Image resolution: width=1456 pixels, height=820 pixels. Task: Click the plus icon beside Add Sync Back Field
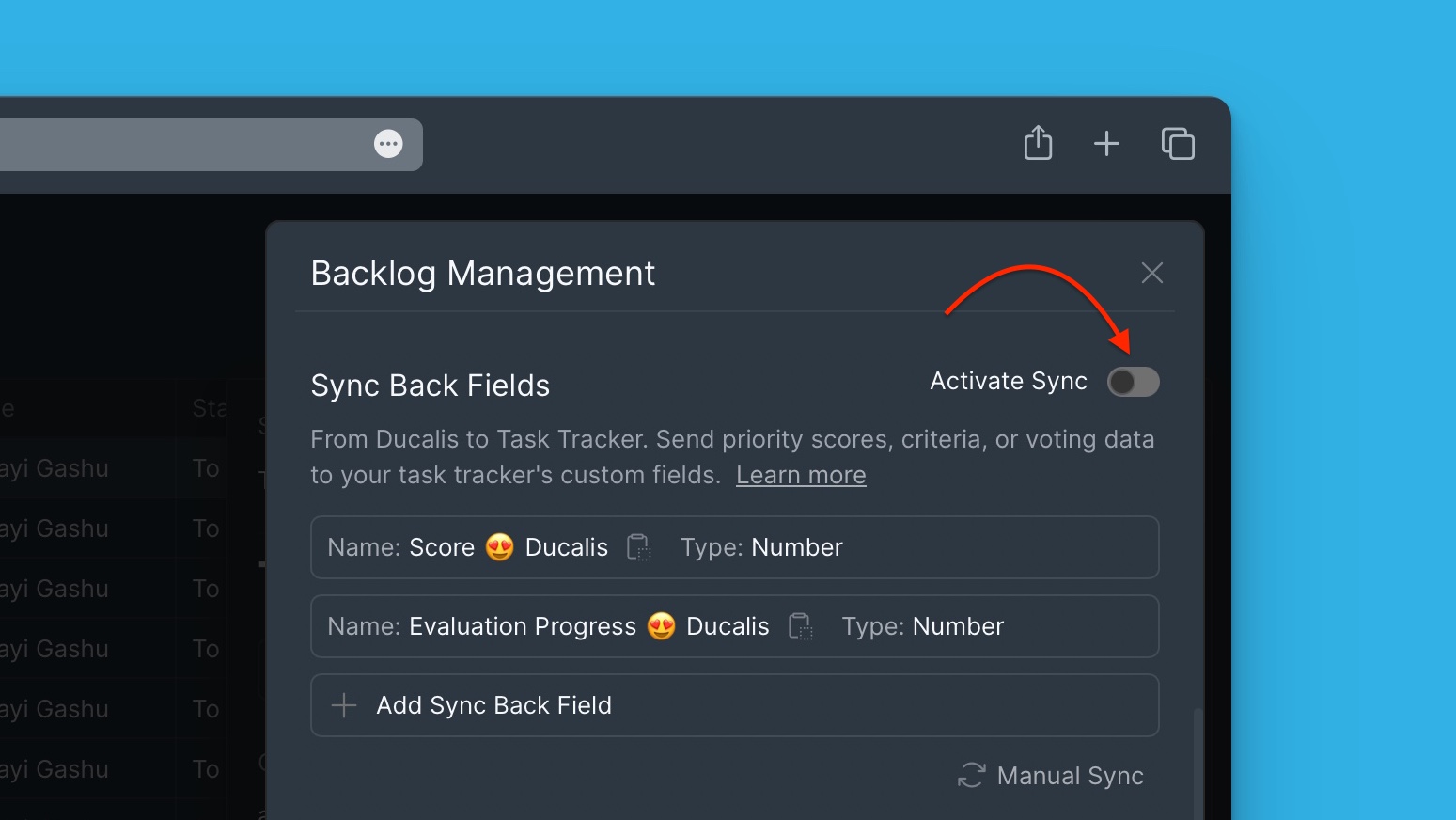[x=344, y=705]
